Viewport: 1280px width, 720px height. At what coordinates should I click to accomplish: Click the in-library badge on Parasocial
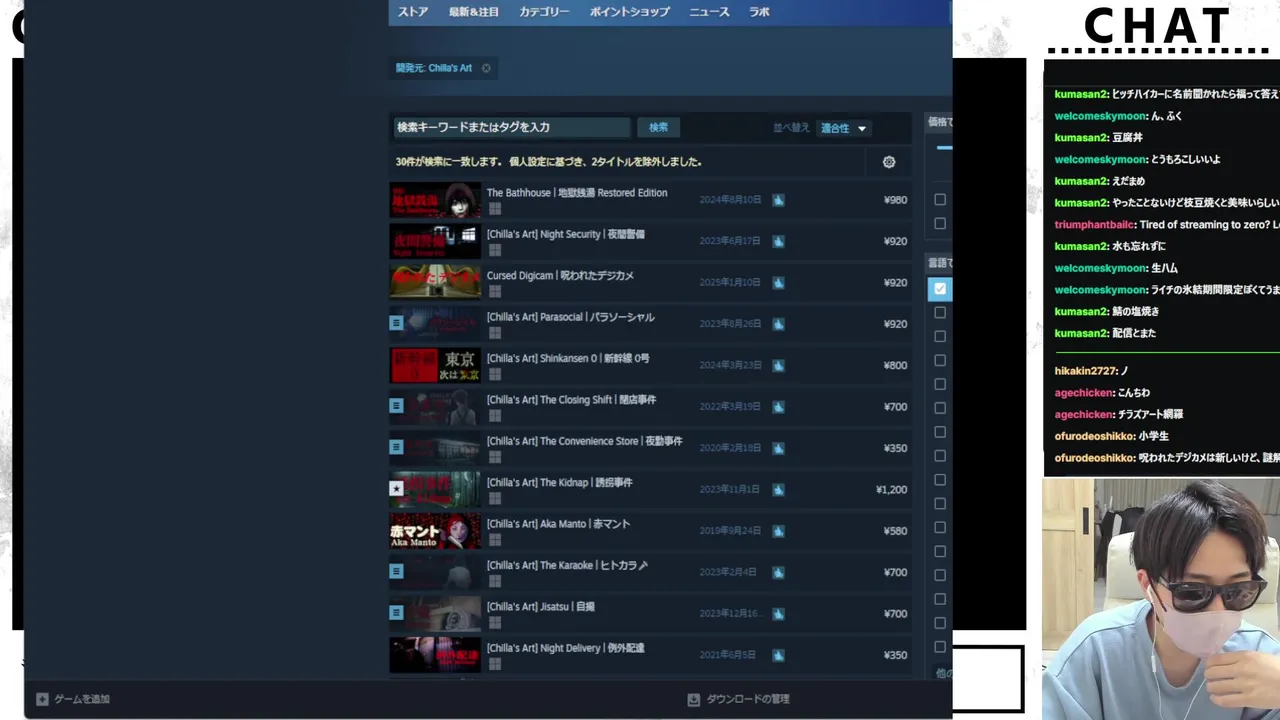click(x=396, y=323)
